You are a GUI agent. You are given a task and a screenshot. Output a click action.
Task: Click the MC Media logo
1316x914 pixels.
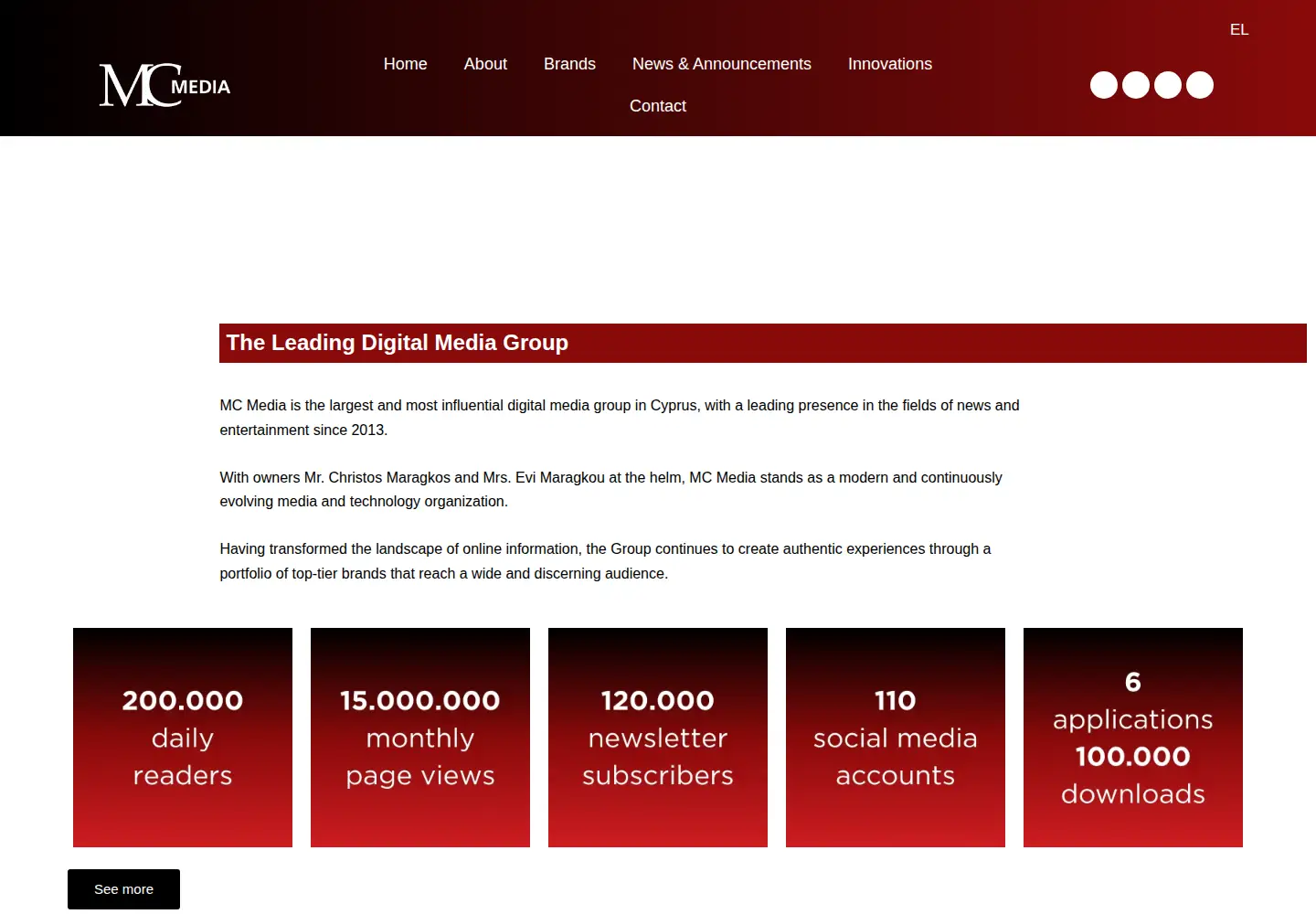click(x=164, y=85)
